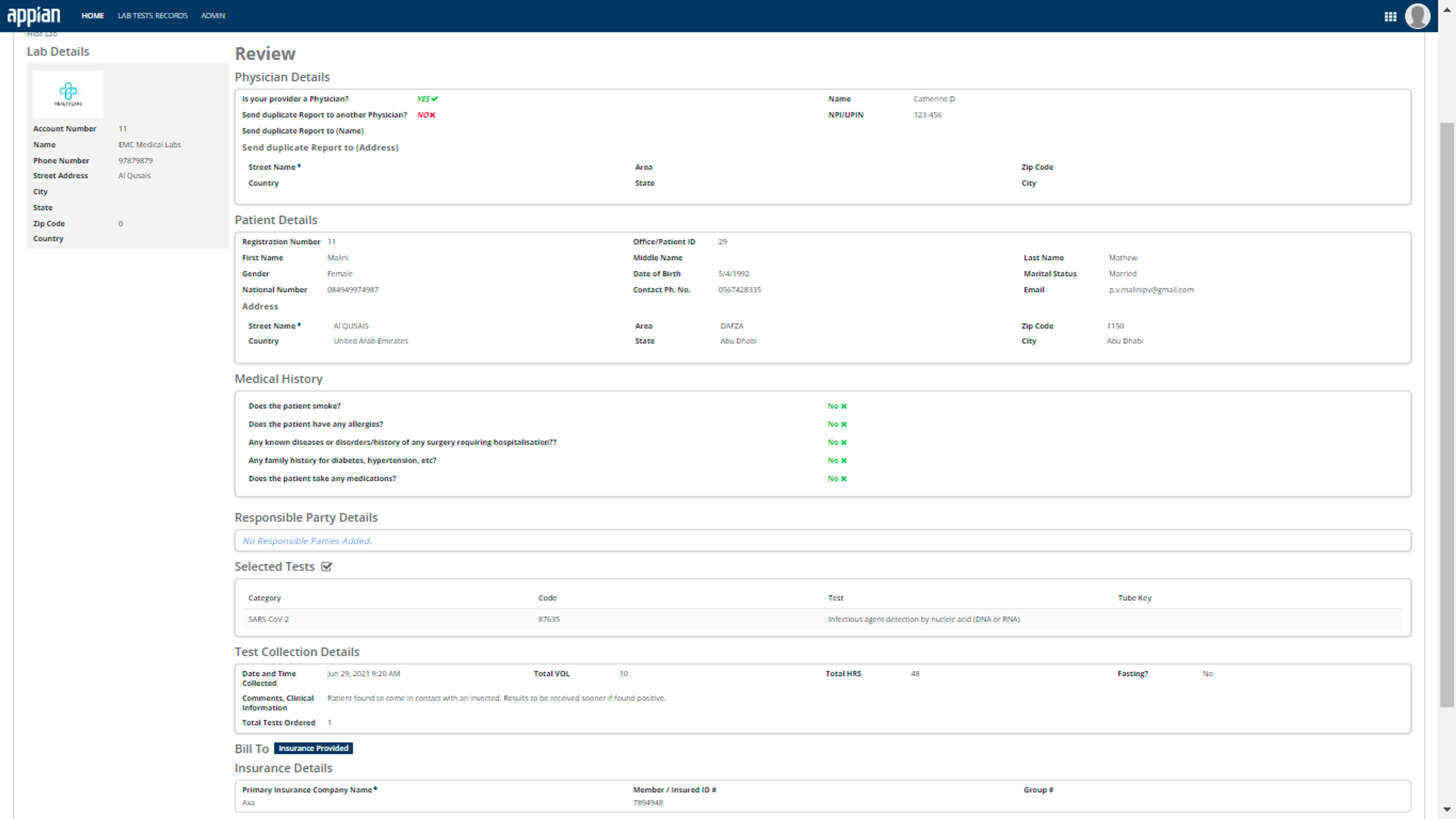The width and height of the screenshot is (1456, 819).
Task: Click Total HRS value 48
Action: point(915,674)
